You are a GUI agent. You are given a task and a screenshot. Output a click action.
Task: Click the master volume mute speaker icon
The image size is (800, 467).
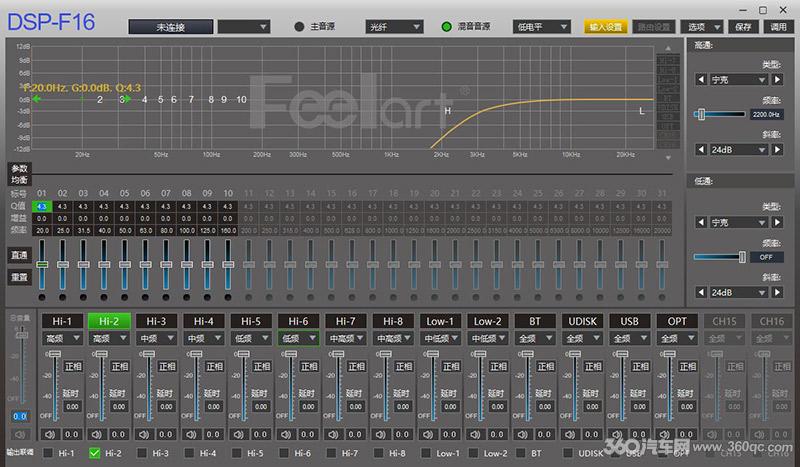click(19, 434)
